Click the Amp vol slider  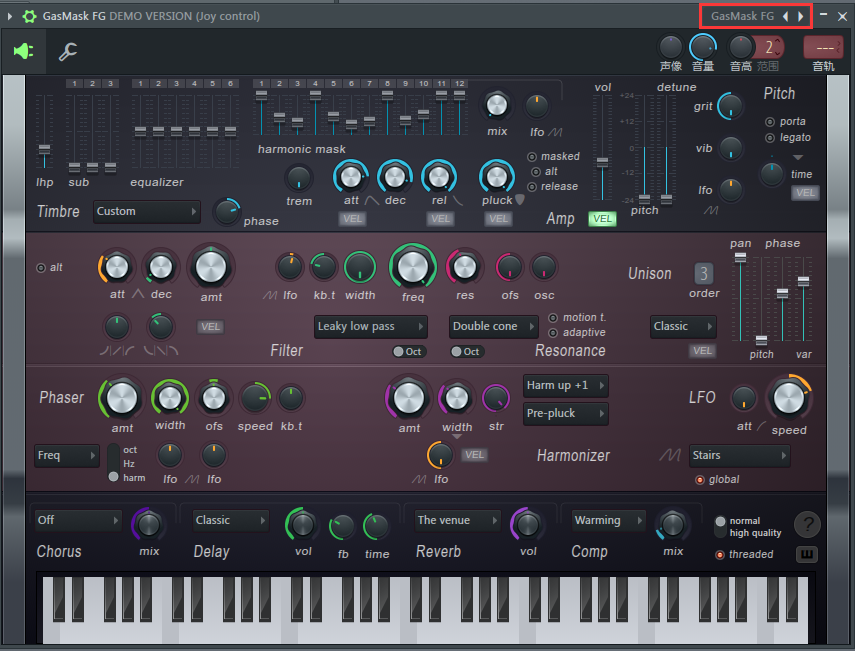pyautogui.click(x=602, y=148)
